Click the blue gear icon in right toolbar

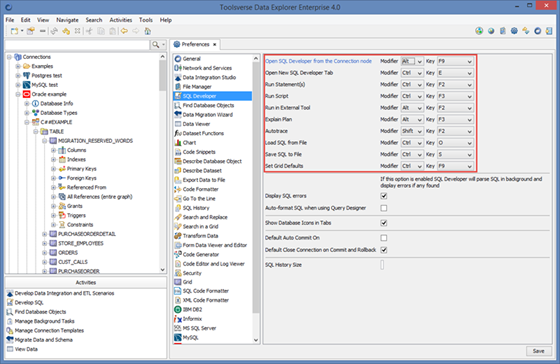tap(514, 31)
